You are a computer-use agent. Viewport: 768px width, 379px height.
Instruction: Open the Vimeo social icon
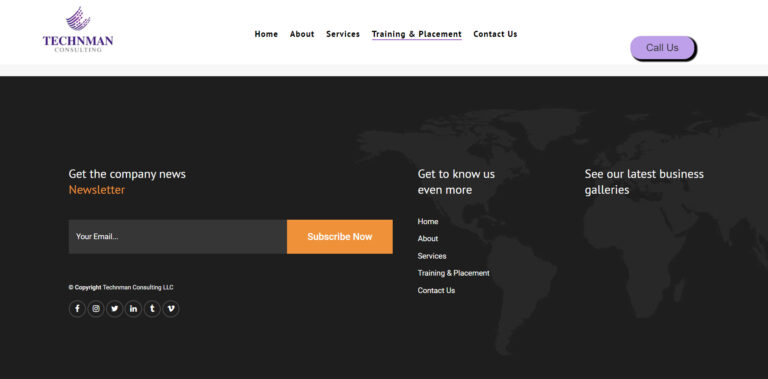(x=171, y=309)
